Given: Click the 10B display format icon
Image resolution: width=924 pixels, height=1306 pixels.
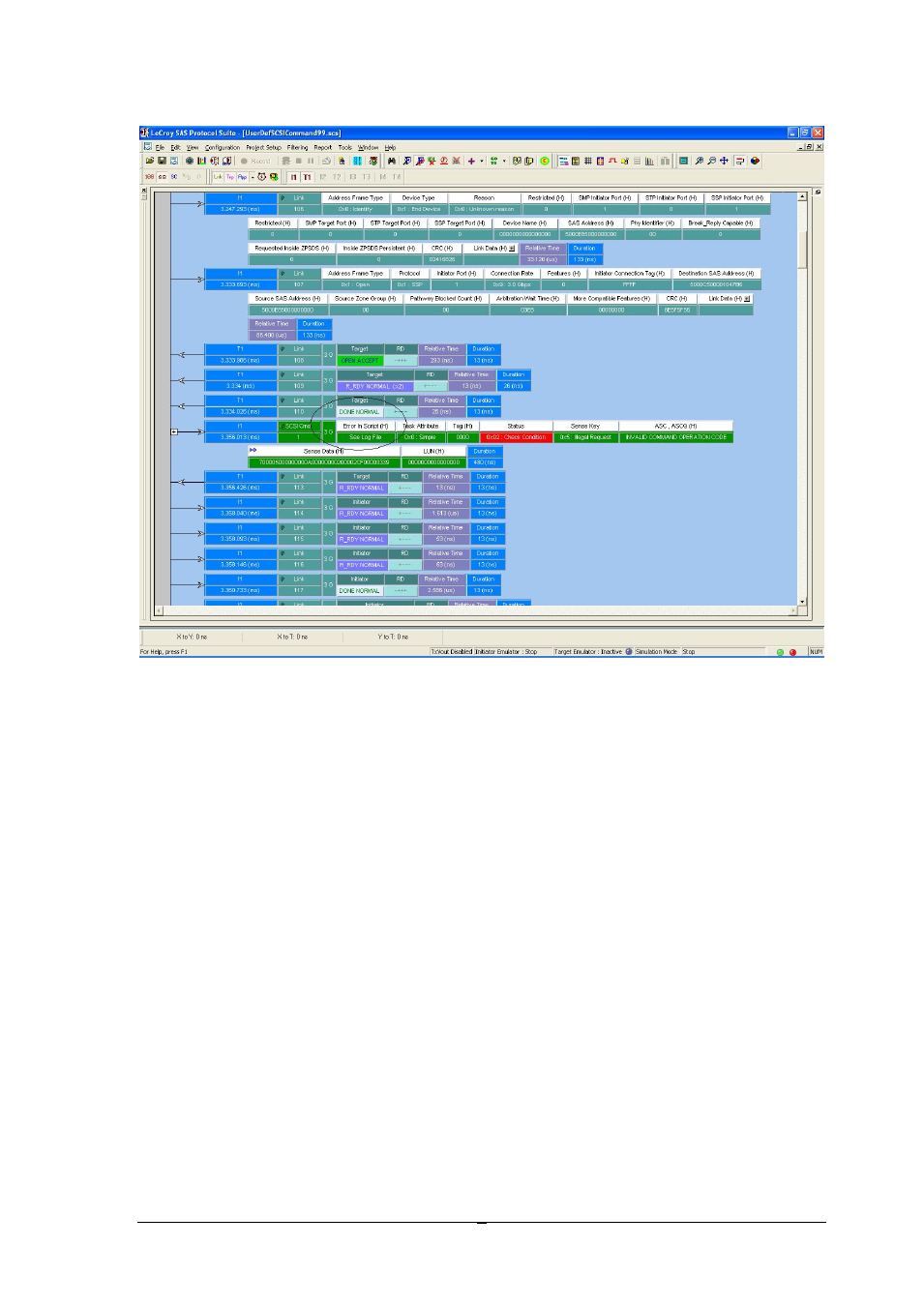Looking at the screenshot, I should [149, 177].
